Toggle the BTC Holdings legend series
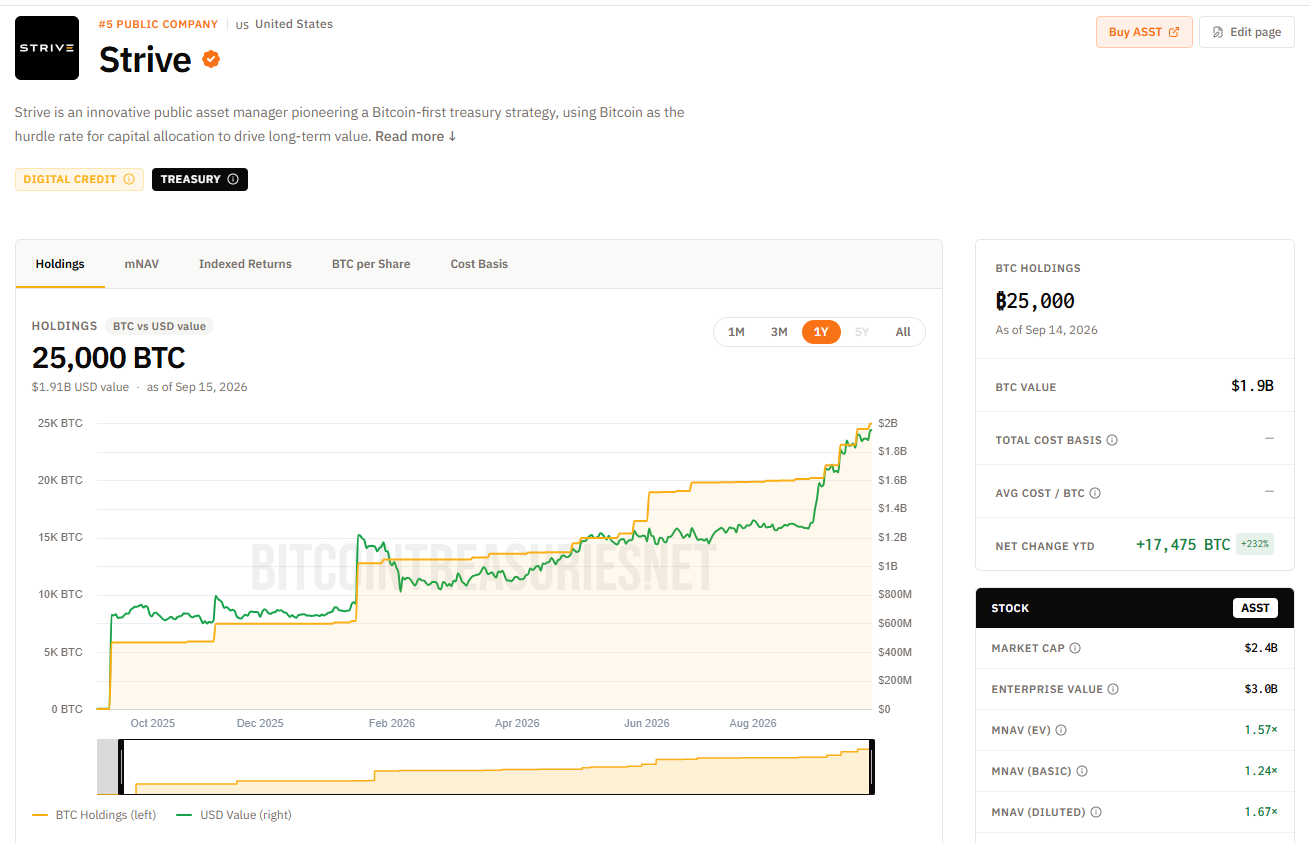The height and width of the screenshot is (843, 1310). pos(94,815)
